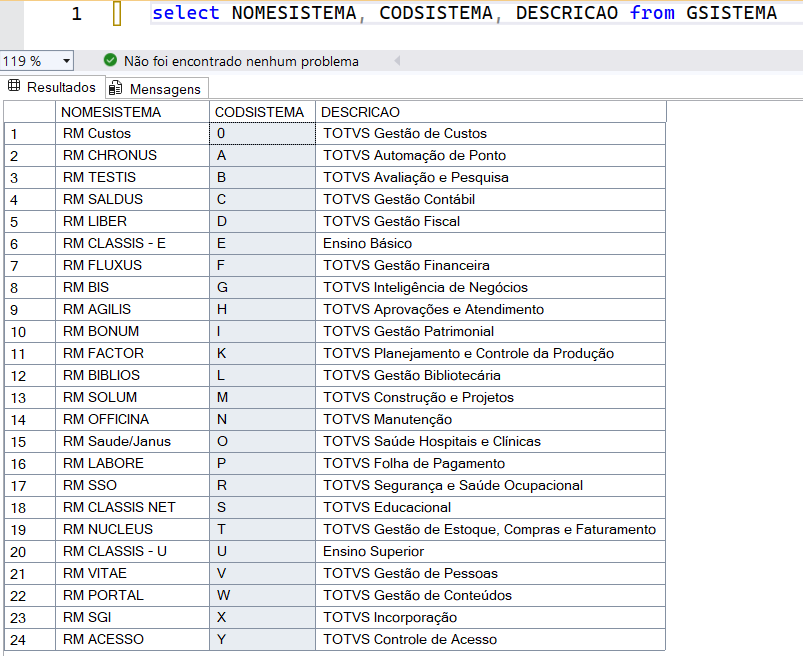Select the 'RM SALDUS' cell
The image size is (803, 656).
(133, 200)
